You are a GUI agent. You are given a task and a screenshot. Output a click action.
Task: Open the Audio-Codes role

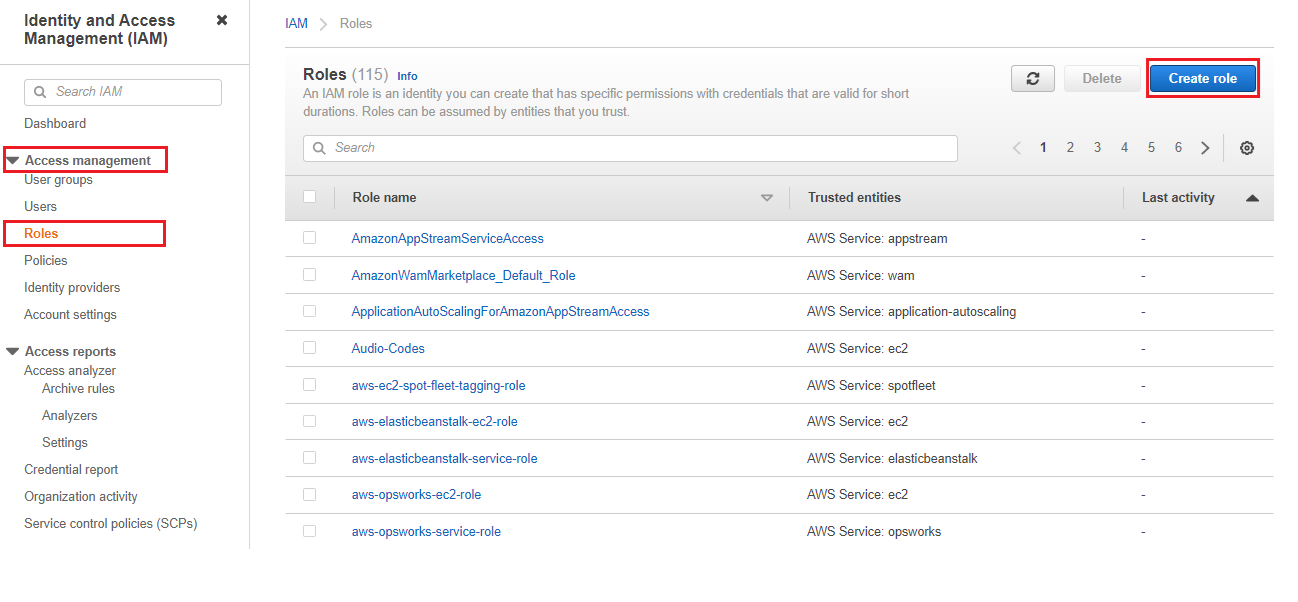(x=388, y=349)
